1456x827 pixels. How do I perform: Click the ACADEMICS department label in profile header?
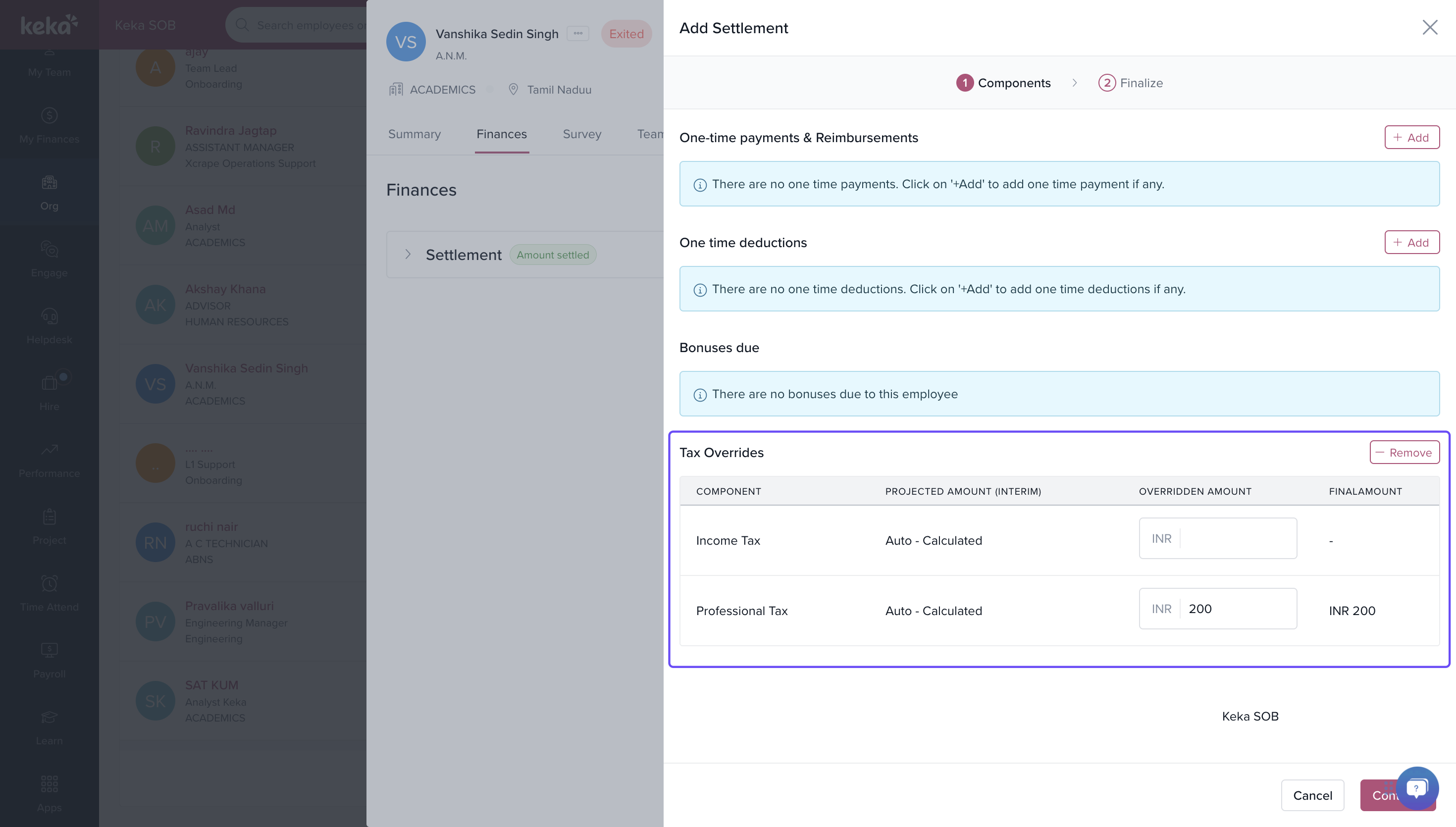click(443, 90)
